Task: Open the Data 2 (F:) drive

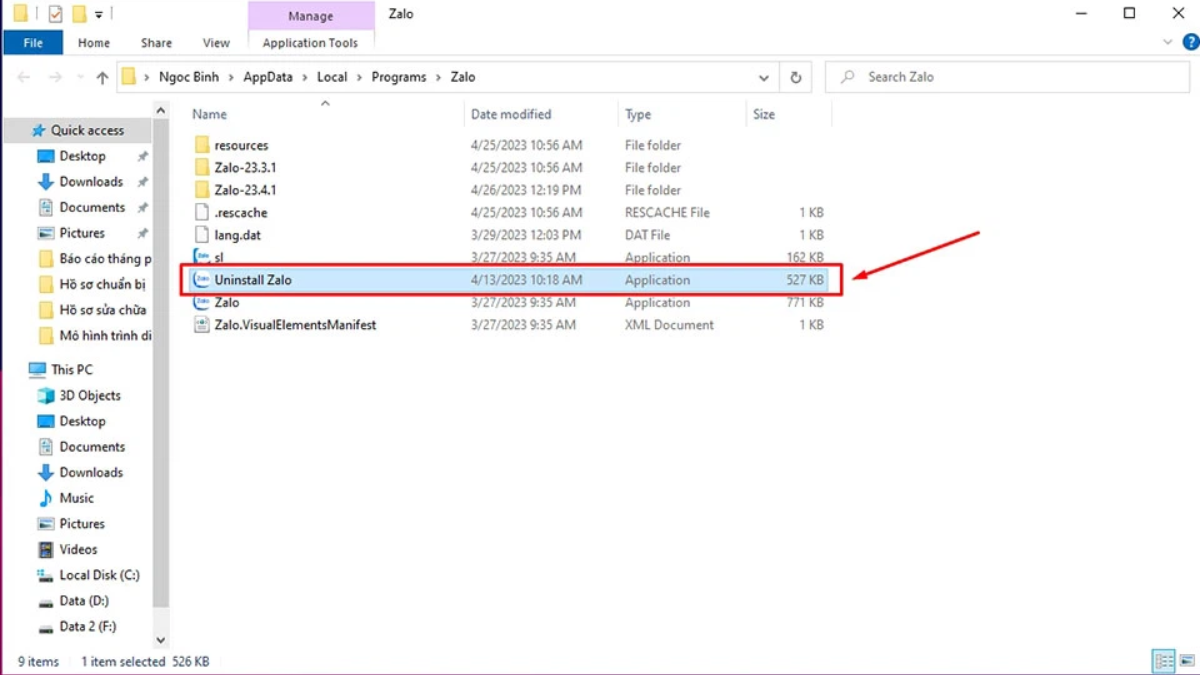Action: click(88, 626)
